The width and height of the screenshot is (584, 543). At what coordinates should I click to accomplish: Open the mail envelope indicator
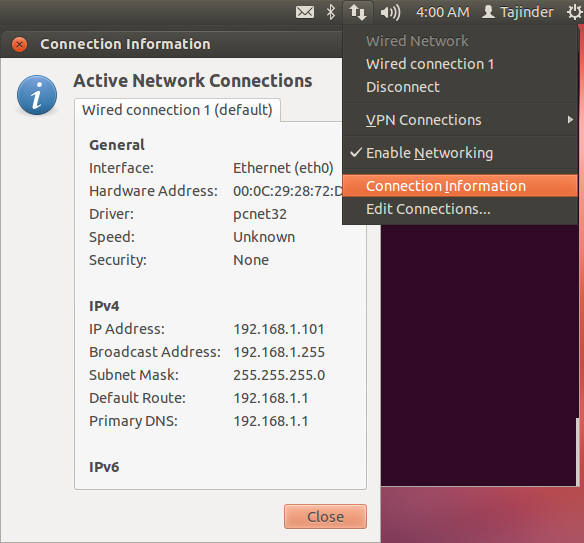coord(305,12)
